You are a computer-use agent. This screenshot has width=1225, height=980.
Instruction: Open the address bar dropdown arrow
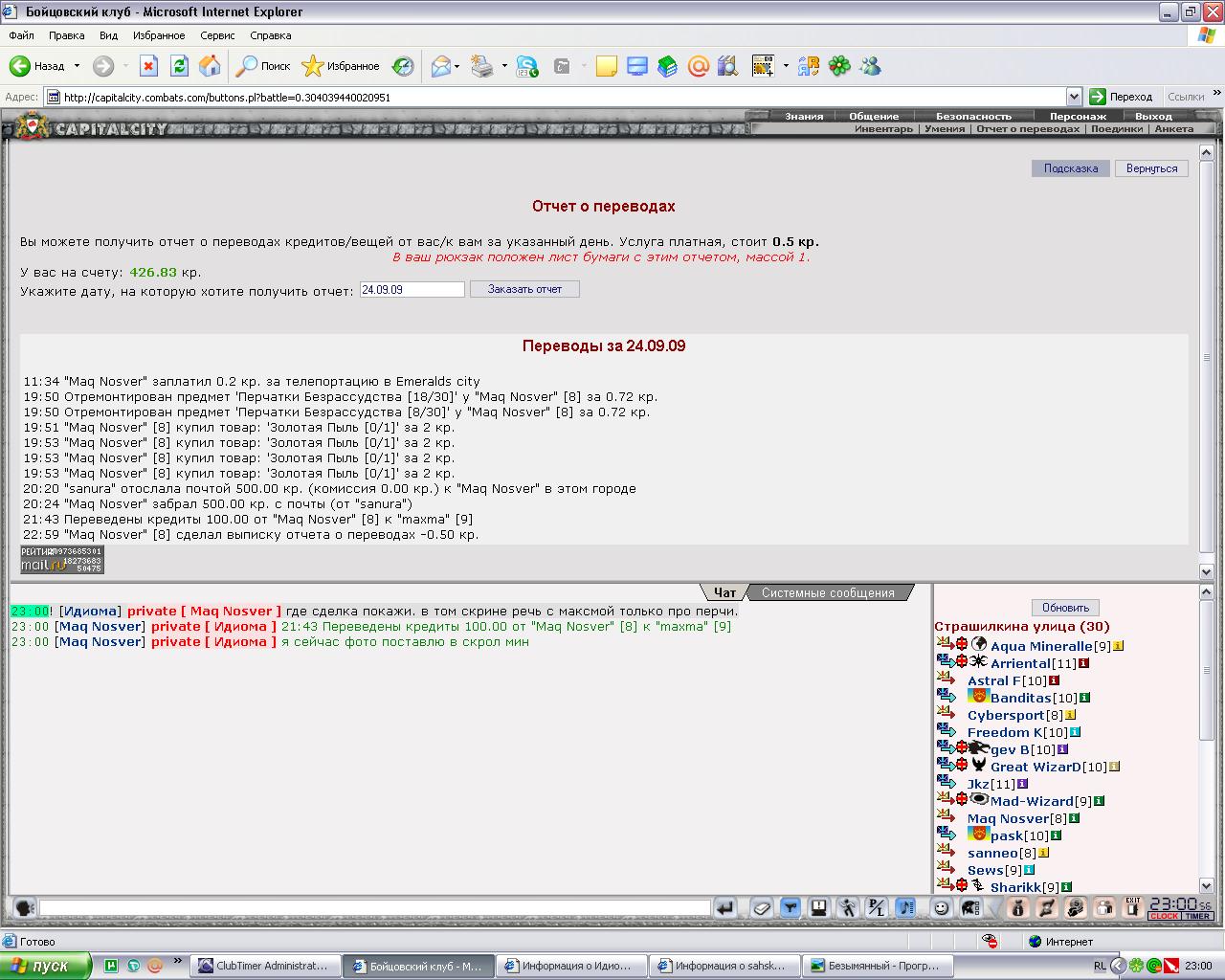(1074, 97)
